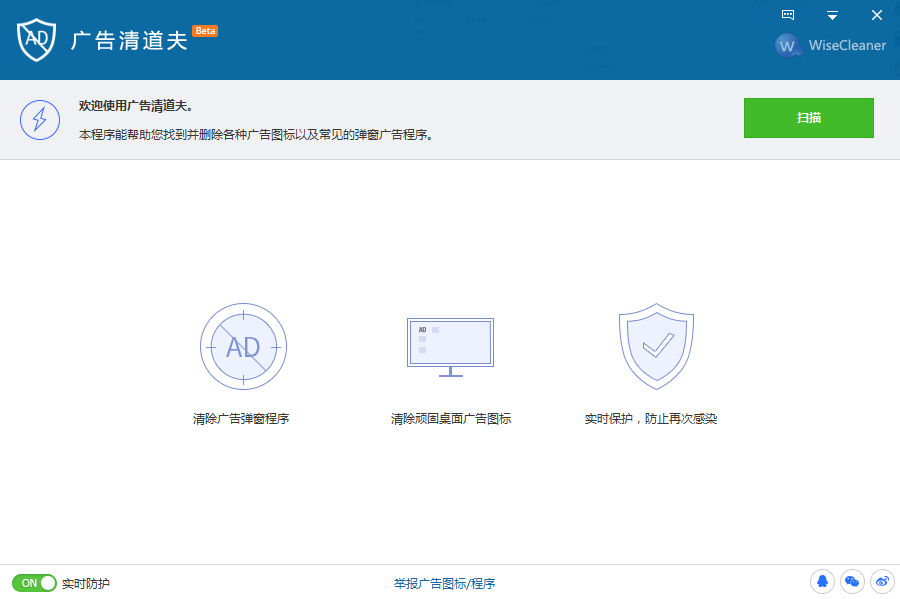
Task: Expand the title bar dropdown menu arrow
Action: coord(832,15)
